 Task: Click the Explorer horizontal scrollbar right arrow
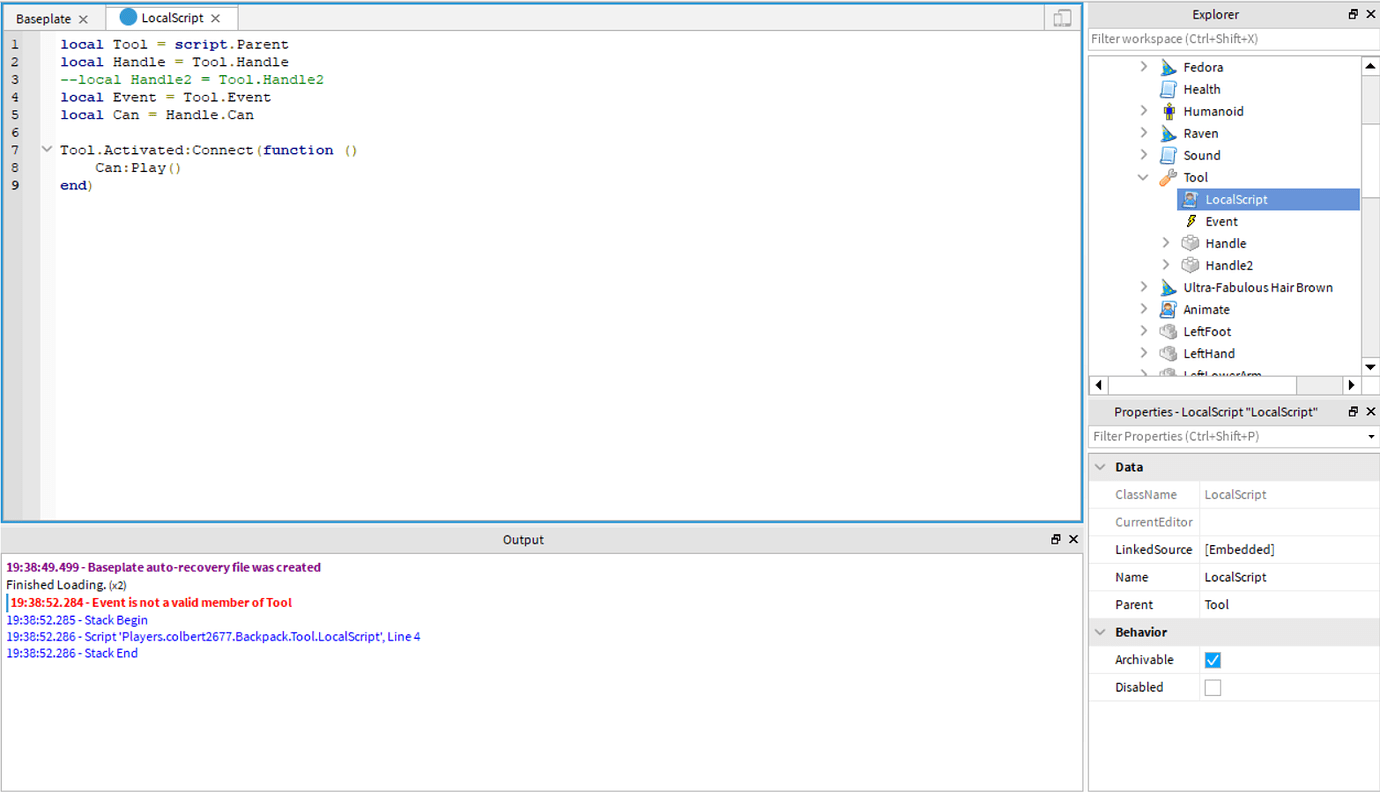pyautogui.click(x=1352, y=385)
